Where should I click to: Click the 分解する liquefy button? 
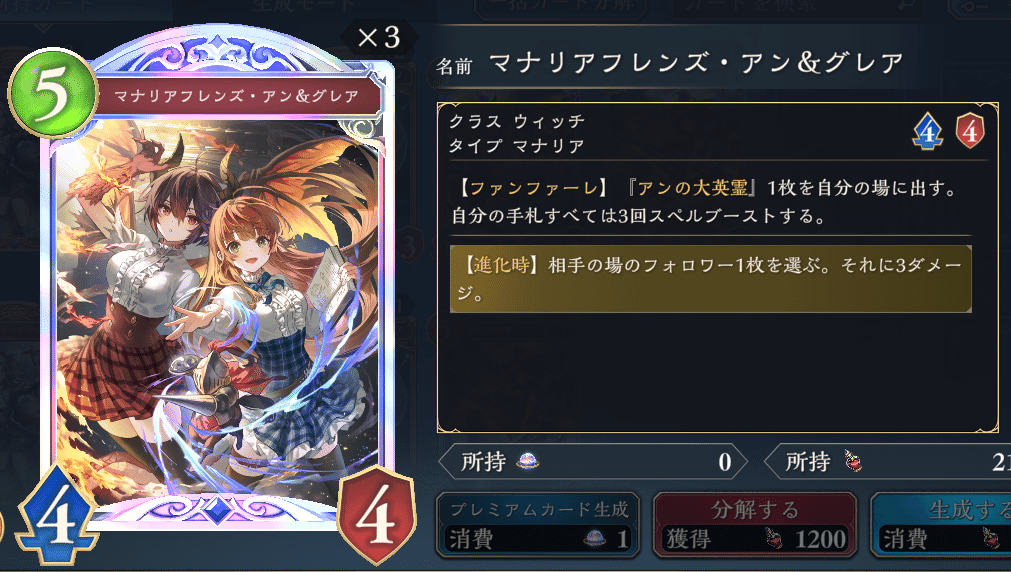click(x=754, y=524)
